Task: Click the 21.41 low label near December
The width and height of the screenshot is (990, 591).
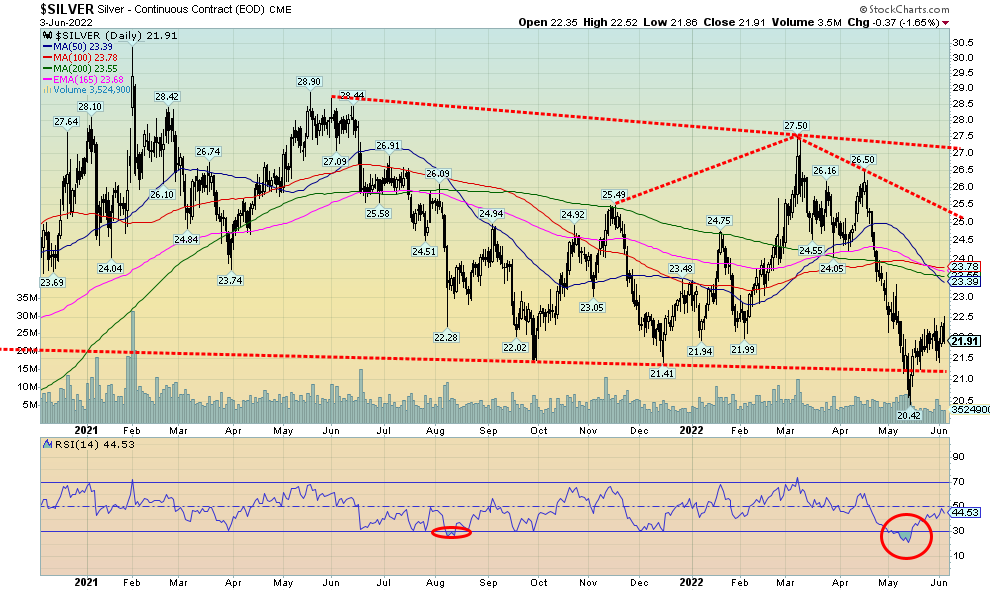Action: click(662, 372)
